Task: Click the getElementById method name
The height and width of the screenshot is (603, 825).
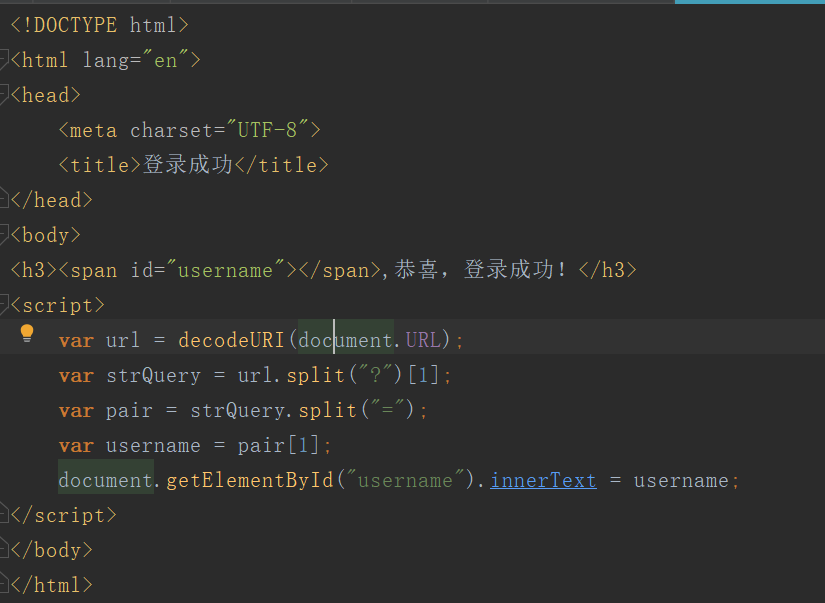Action: tap(250, 480)
